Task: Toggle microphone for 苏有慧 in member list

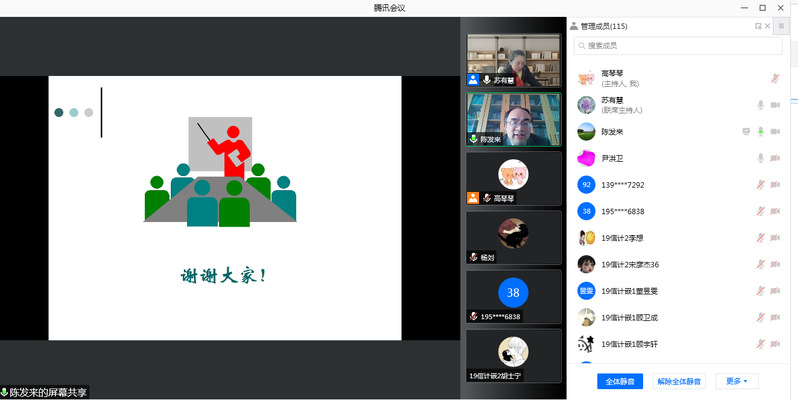Action: pos(761,105)
